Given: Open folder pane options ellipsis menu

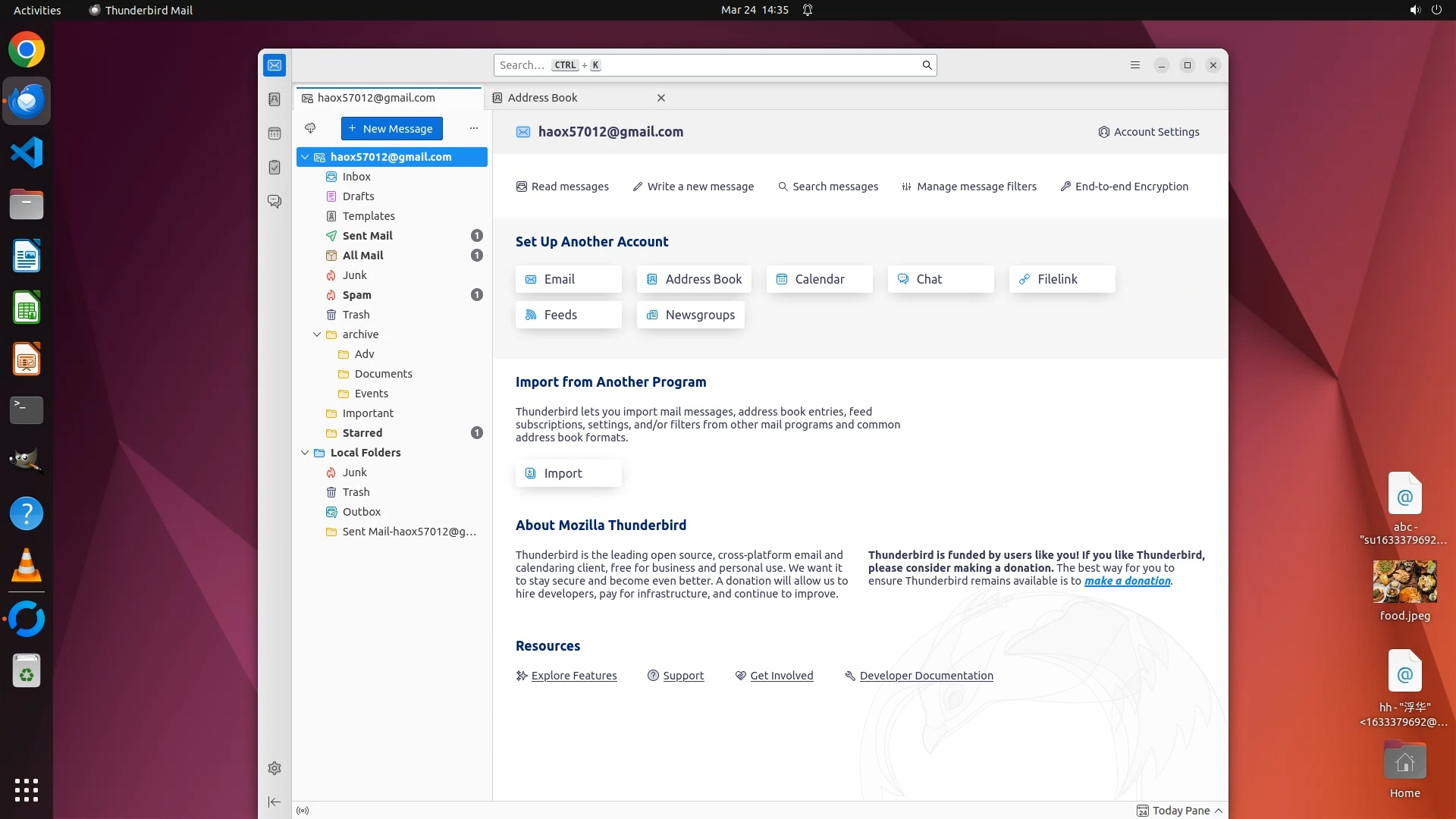Looking at the screenshot, I should pos(474,128).
